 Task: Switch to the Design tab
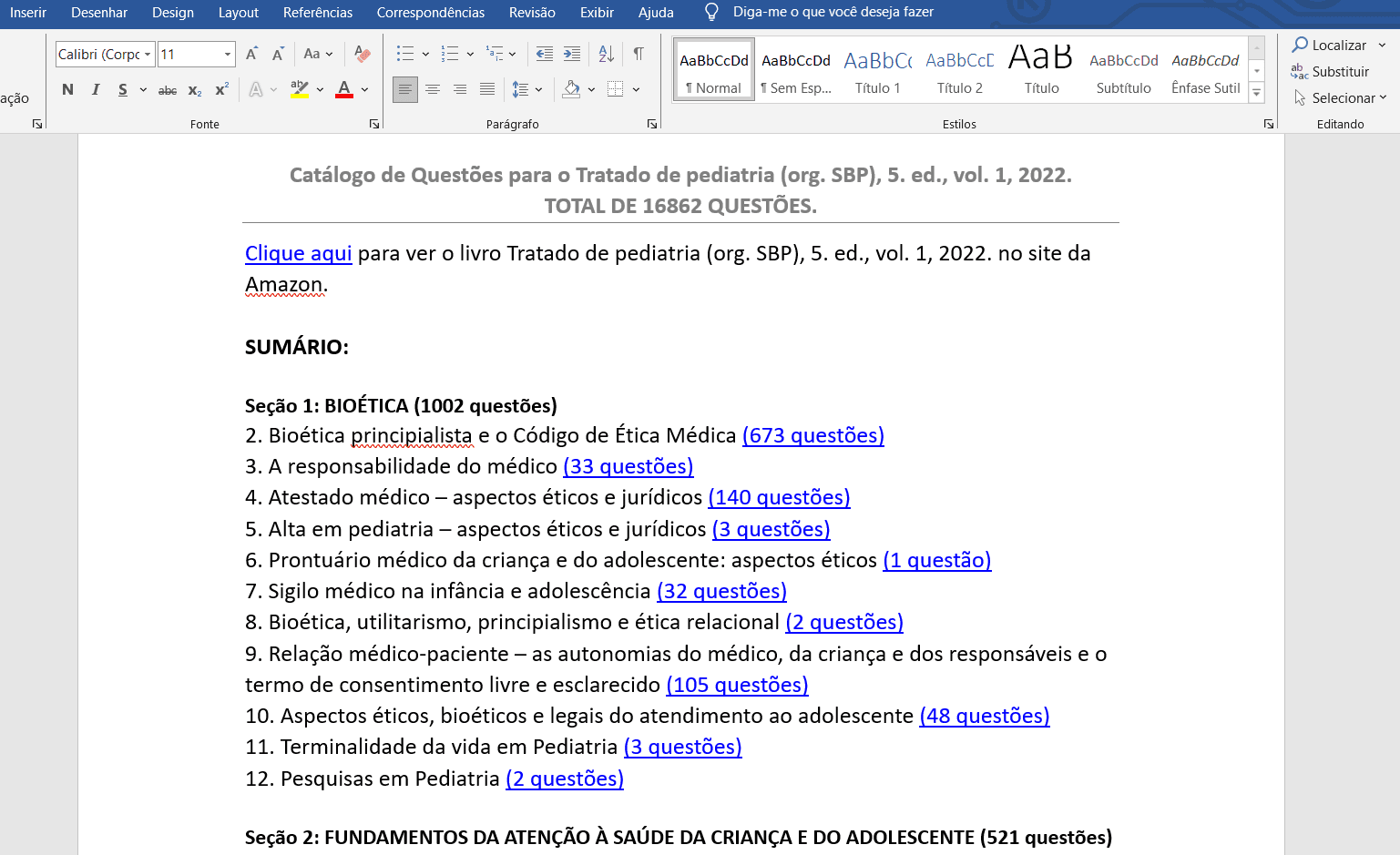point(173,13)
